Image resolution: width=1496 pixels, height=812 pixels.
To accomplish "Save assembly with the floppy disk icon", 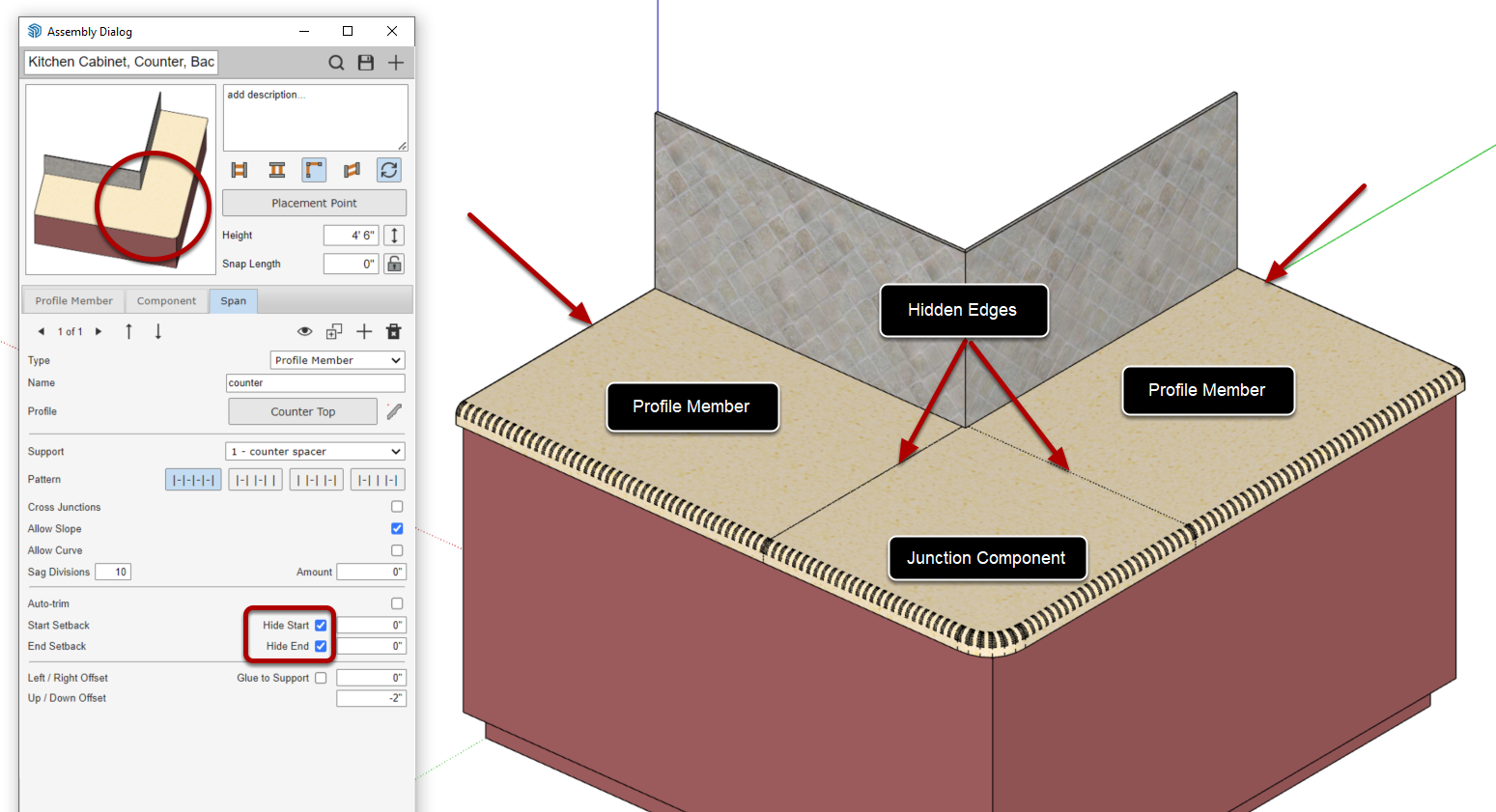I will click(366, 63).
